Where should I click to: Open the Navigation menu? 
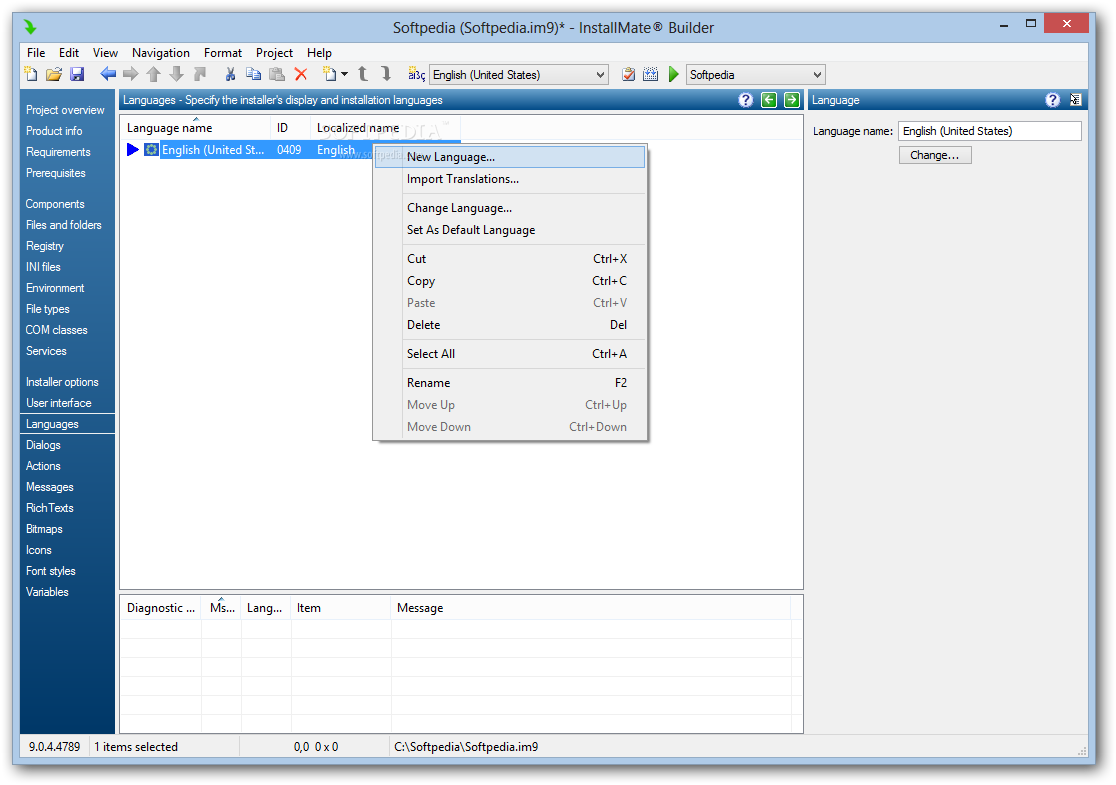click(161, 53)
